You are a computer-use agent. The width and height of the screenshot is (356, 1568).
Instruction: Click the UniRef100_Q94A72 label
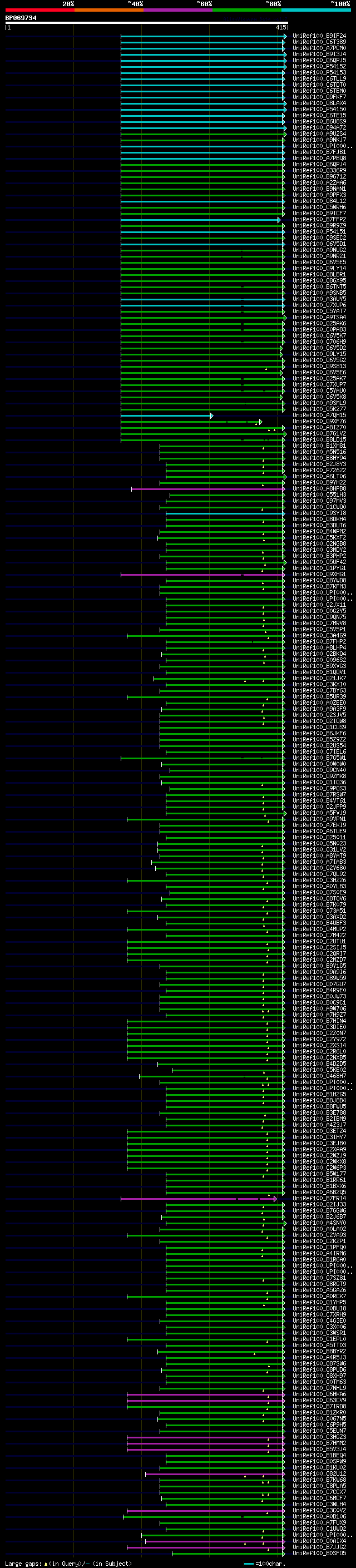(319, 128)
